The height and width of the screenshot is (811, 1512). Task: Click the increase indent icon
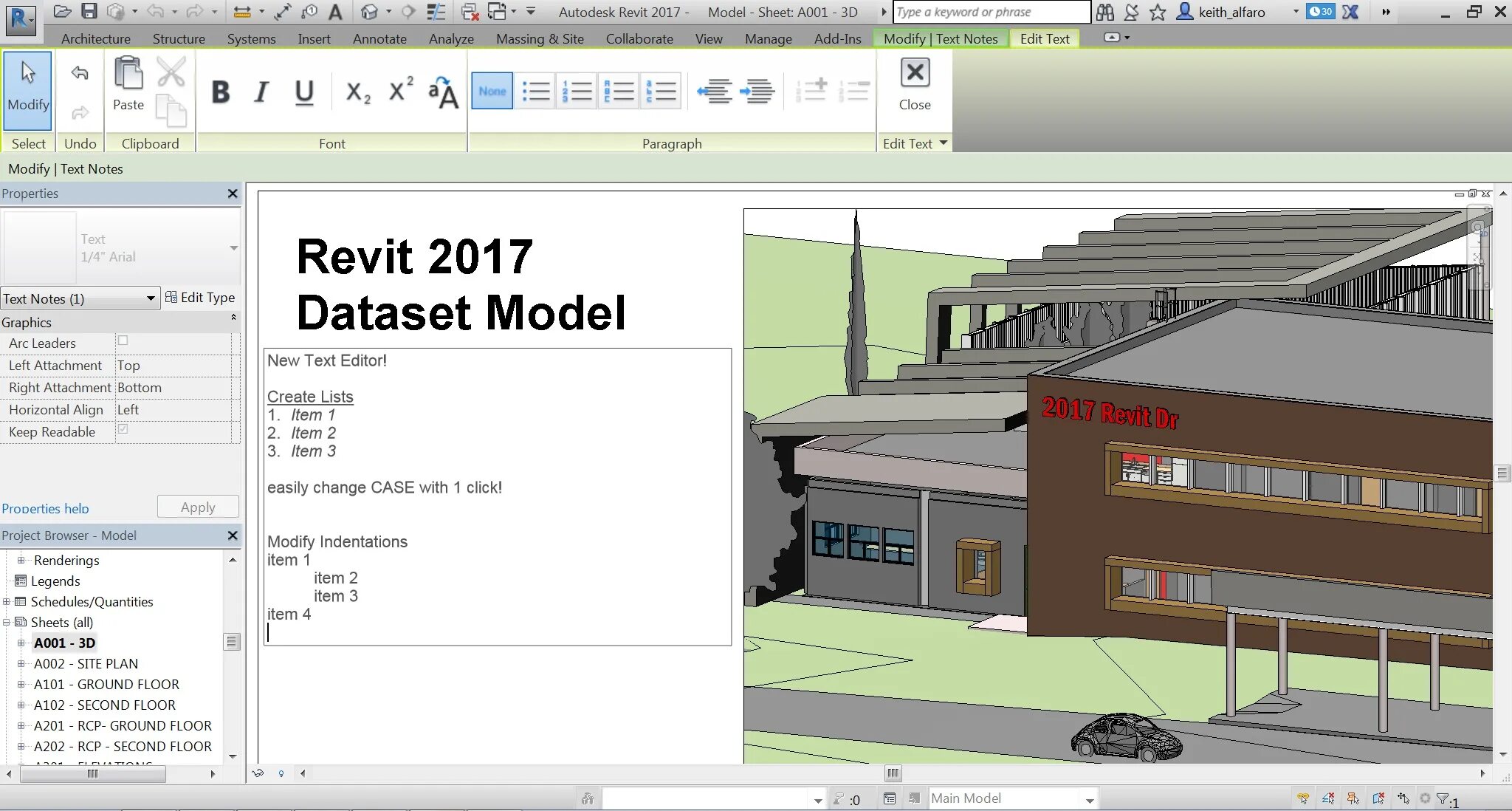[757, 92]
